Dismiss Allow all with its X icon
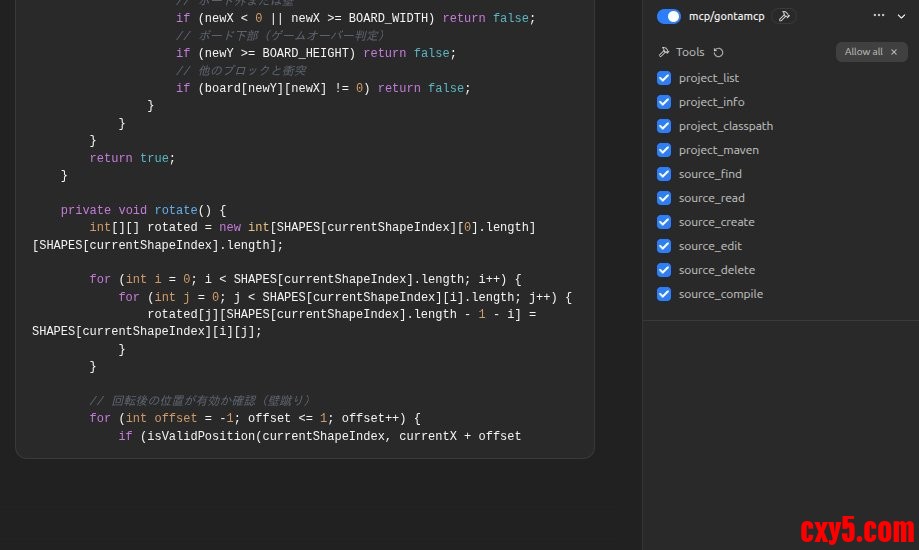919x550 pixels. [894, 52]
